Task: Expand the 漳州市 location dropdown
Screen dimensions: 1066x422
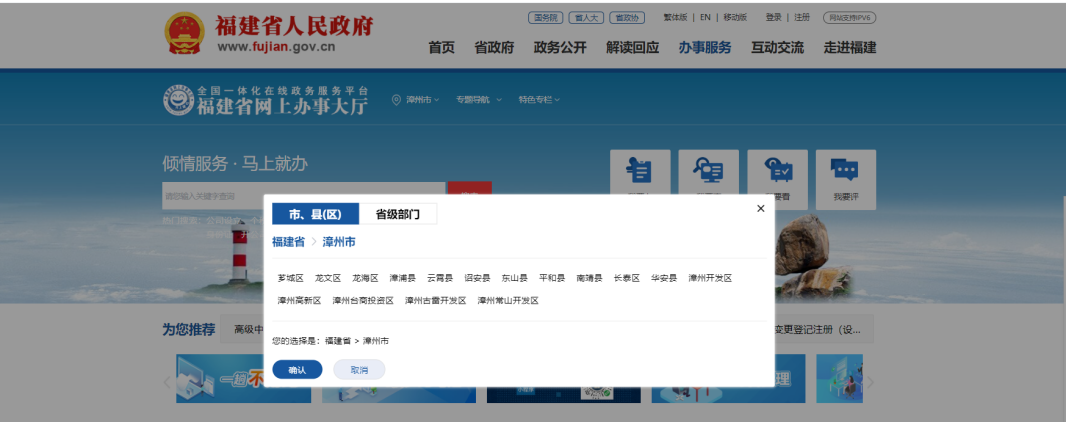Action: point(422,100)
